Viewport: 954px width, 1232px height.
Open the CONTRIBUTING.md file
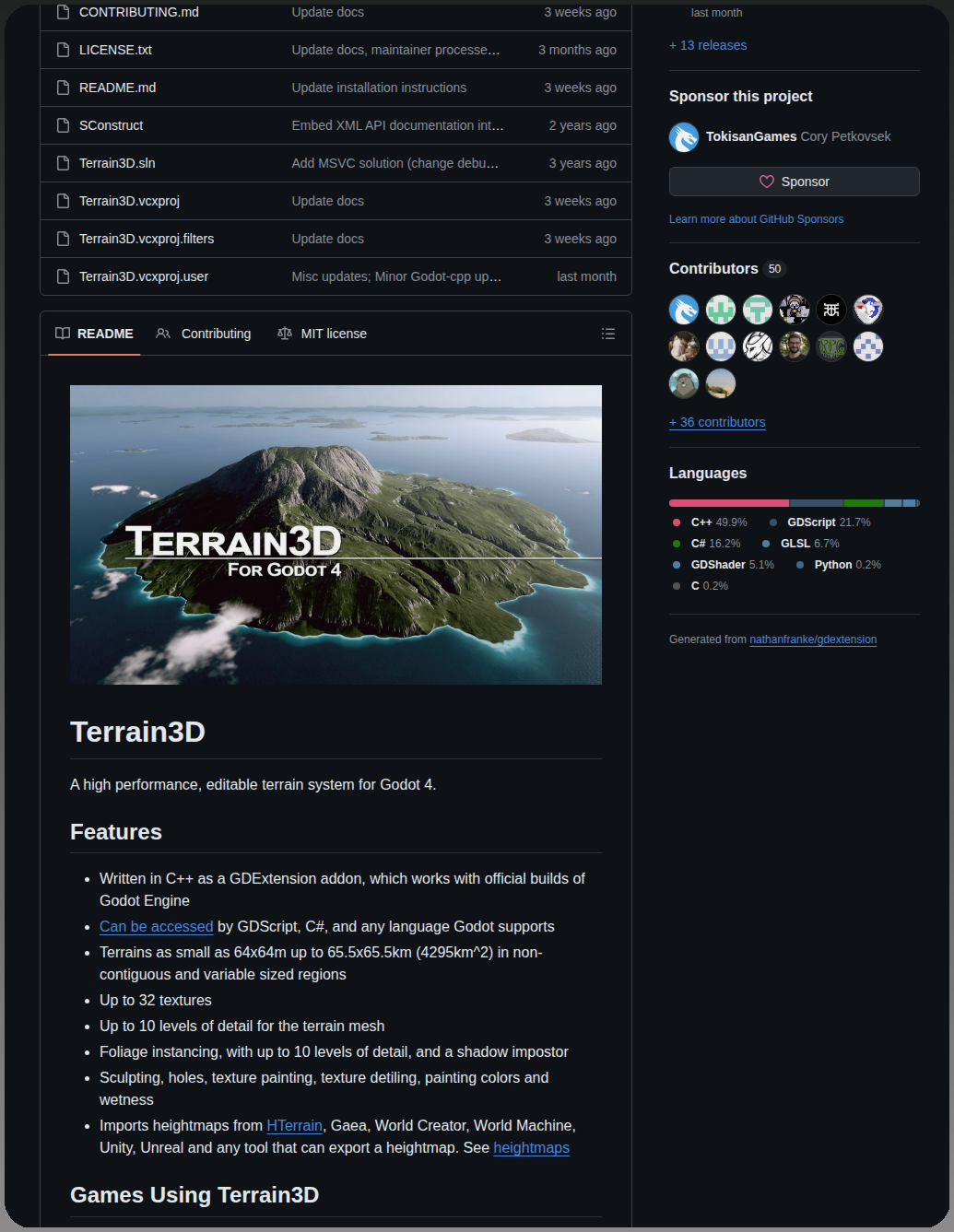(138, 12)
